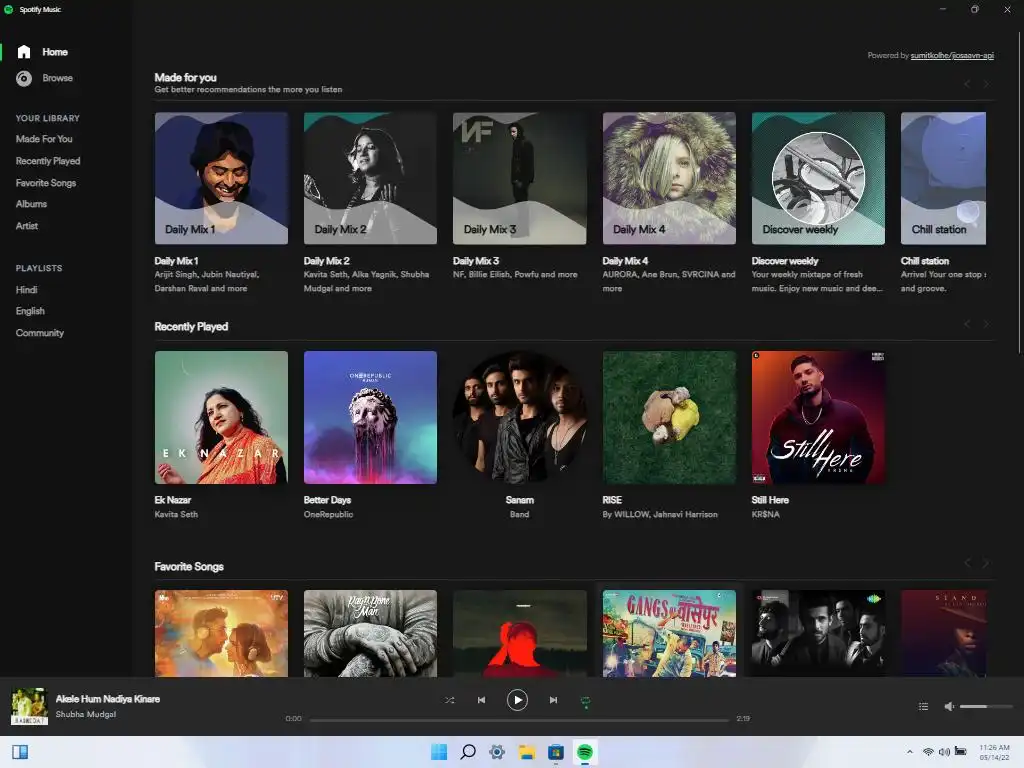Open the Hindi playlist
The height and width of the screenshot is (768, 1024).
(x=26, y=289)
